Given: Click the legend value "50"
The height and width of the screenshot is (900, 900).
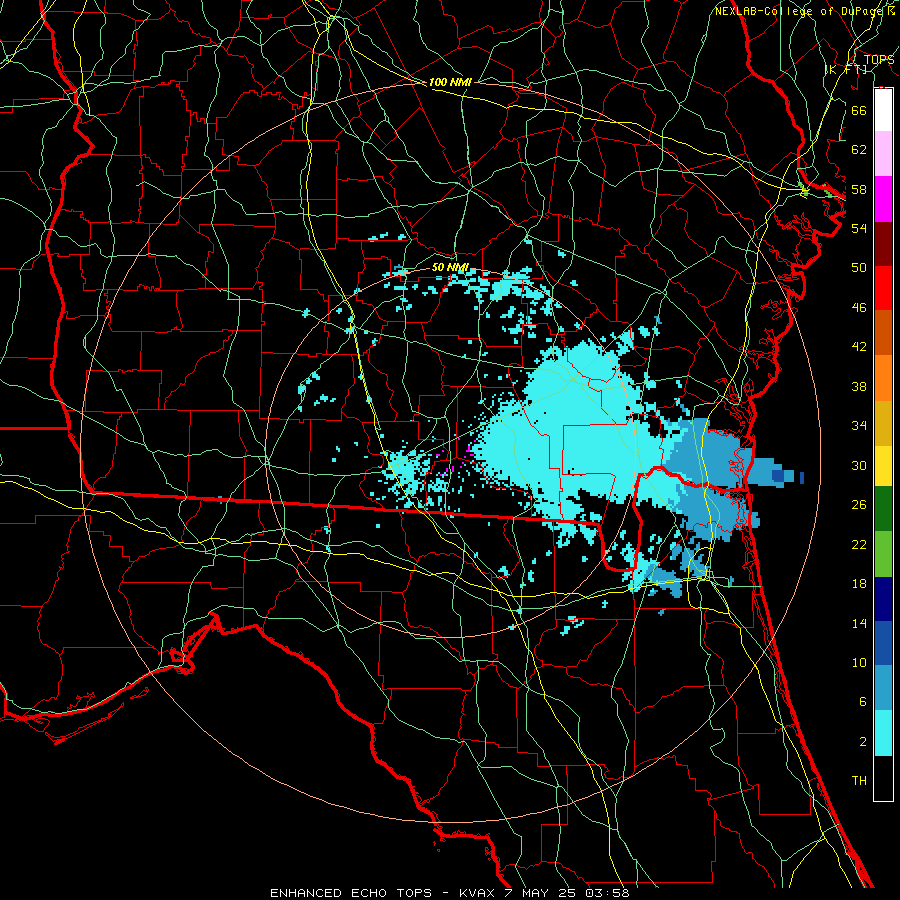Looking at the screenshot, I should [x=859, y=268].
